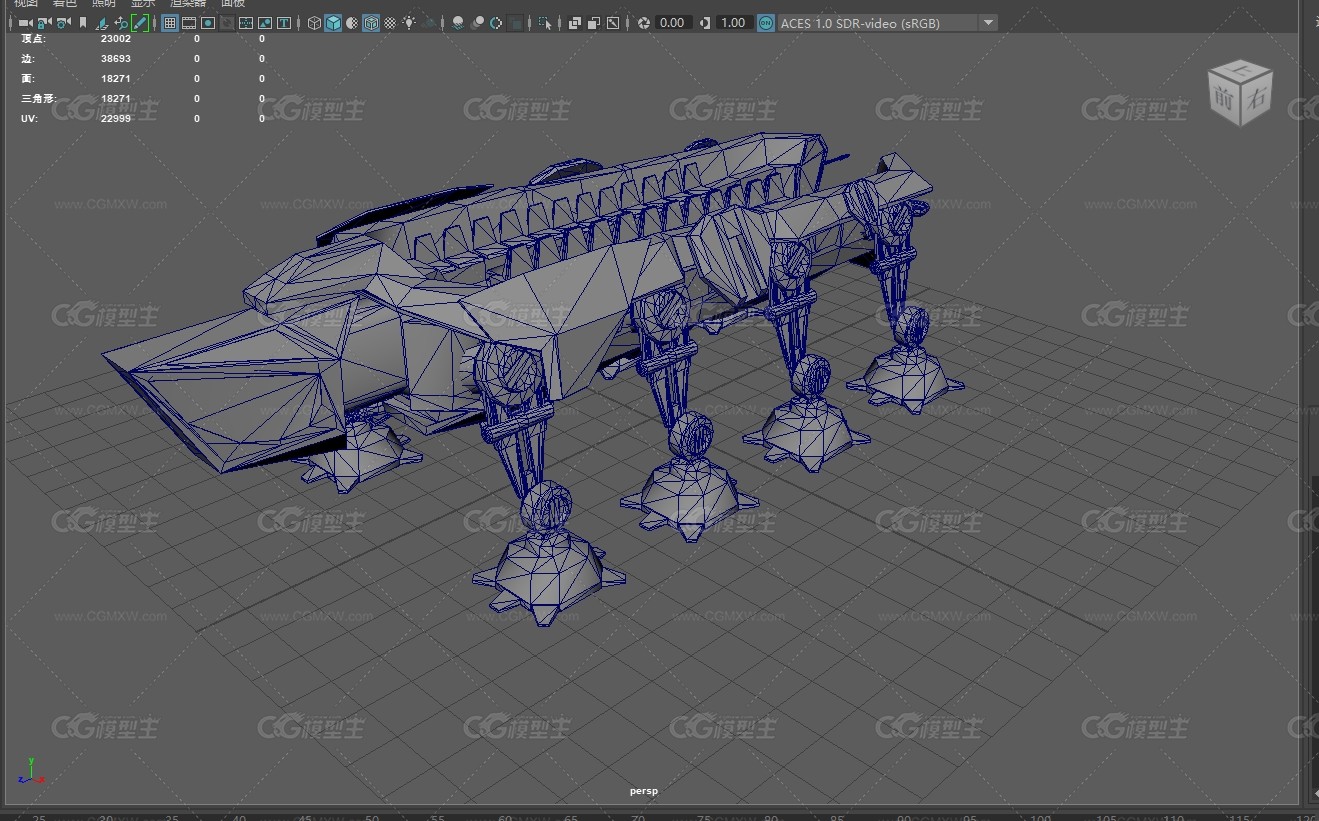Click the Screen Space Ambient Occlusion icon

pos(457,22)
